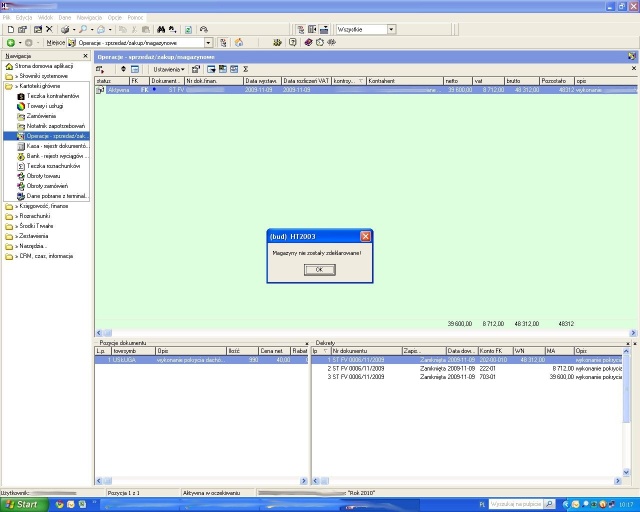Sort by Kontrahent column header

pos(404,81)
